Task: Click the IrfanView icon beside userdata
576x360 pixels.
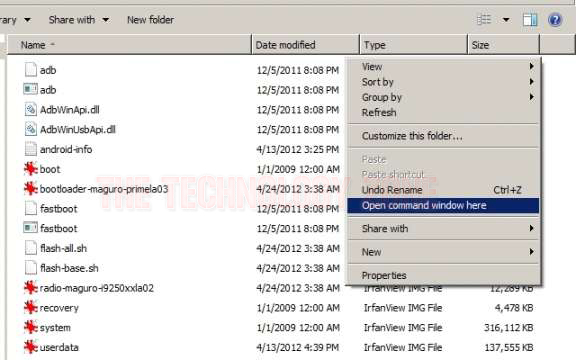Action: click(31, 347)
